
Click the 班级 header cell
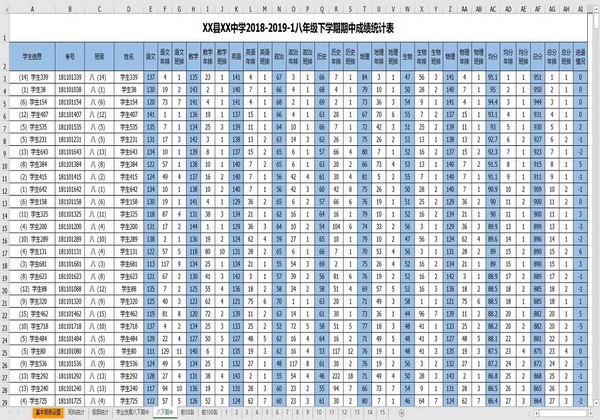pyautogui.click(x=99, y=57)
